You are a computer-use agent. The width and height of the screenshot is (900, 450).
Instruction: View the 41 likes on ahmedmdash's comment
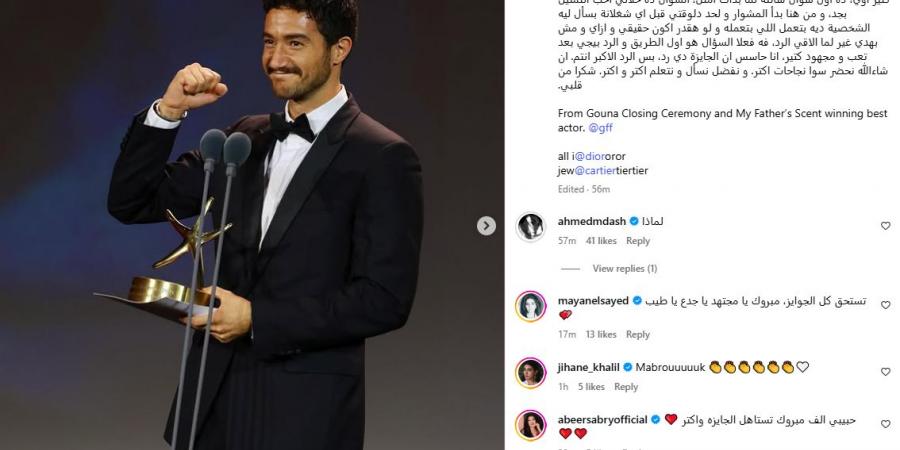[601, 241]
